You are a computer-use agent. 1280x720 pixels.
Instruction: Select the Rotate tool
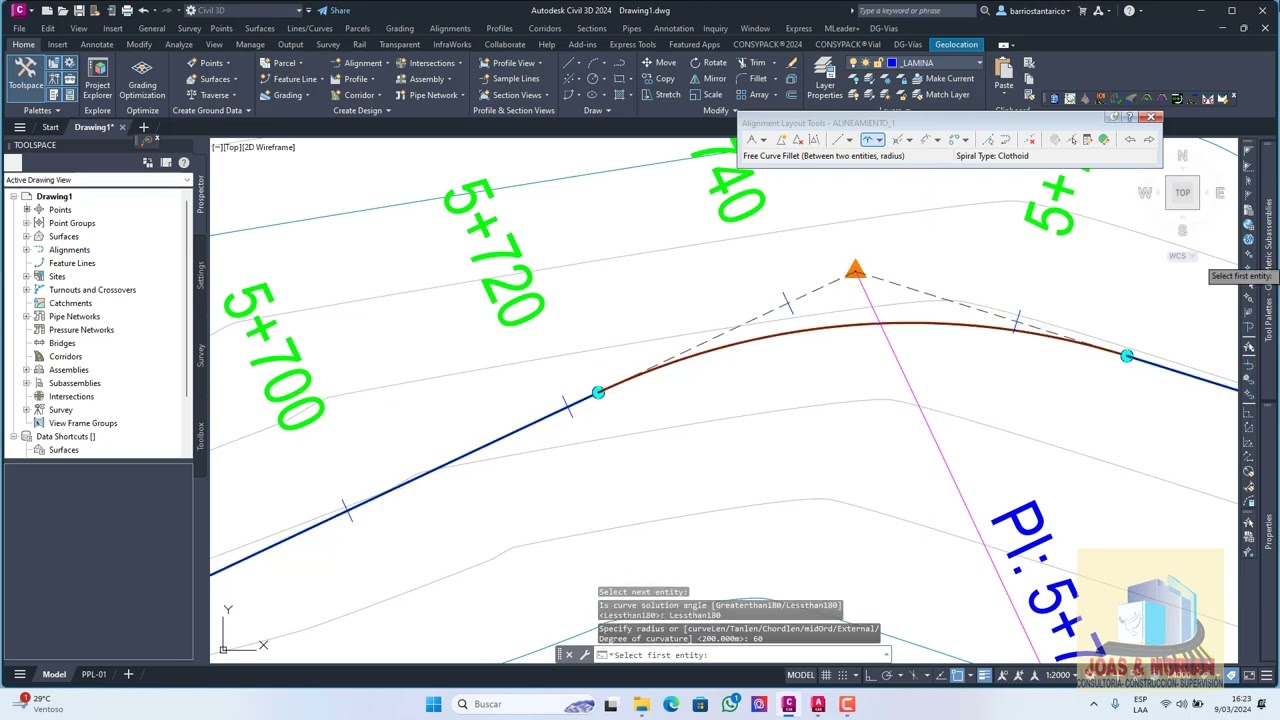click(708, 63)
